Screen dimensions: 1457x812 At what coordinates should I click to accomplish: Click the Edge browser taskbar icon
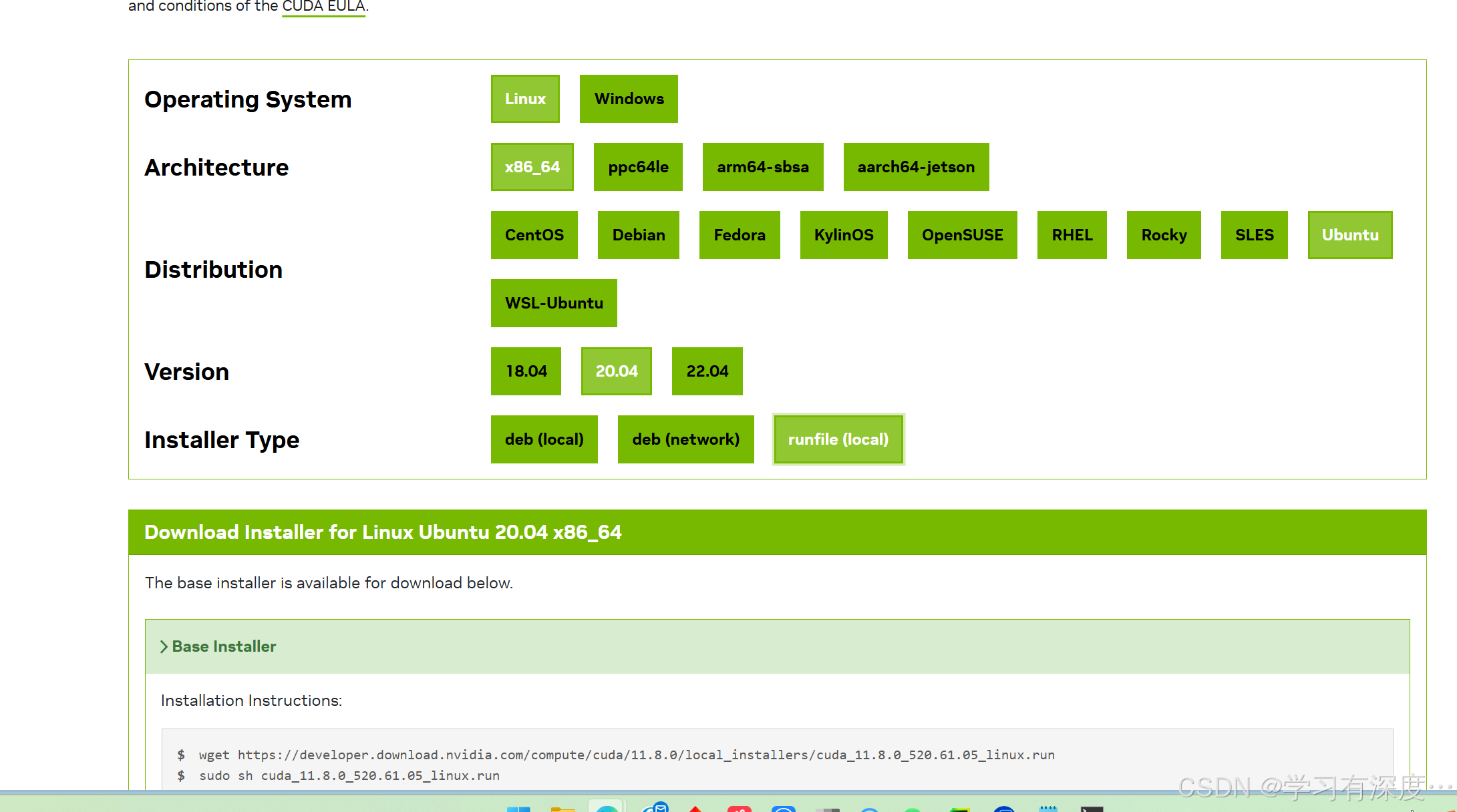[x=607, y=808]
